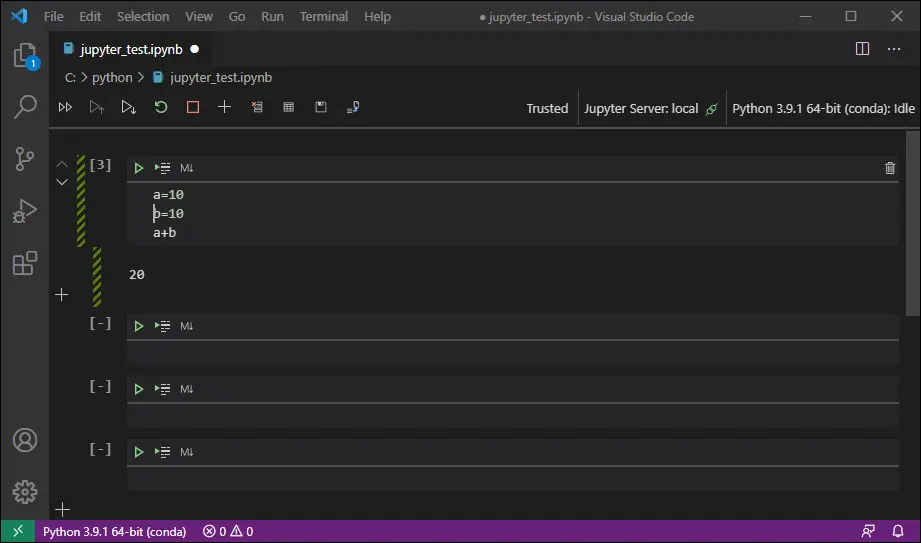Viewport: 921px width, 543px height.
Task: Run cells above the current cell
Action: tap(97, 108)
